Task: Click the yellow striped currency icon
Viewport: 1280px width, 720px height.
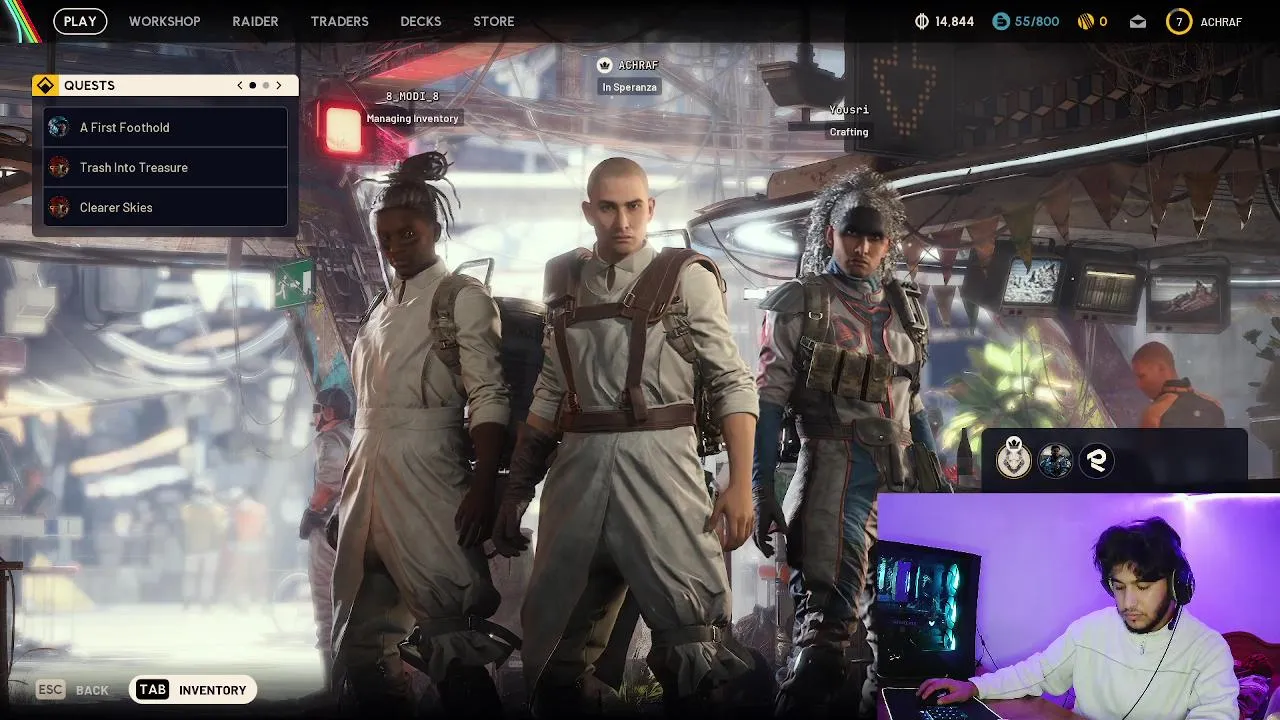Action: (x=1085, y=21)
